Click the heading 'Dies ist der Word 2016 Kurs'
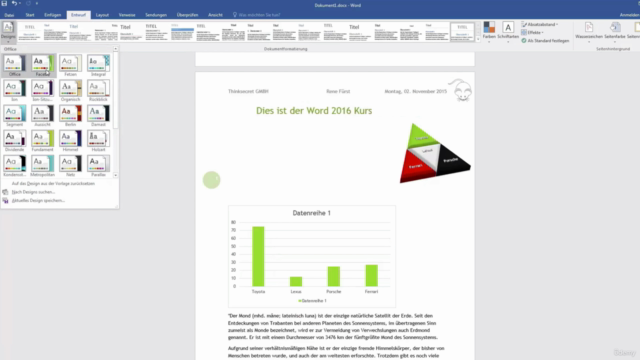Viewport: 640px width, 360px height. tap(314, 111)
